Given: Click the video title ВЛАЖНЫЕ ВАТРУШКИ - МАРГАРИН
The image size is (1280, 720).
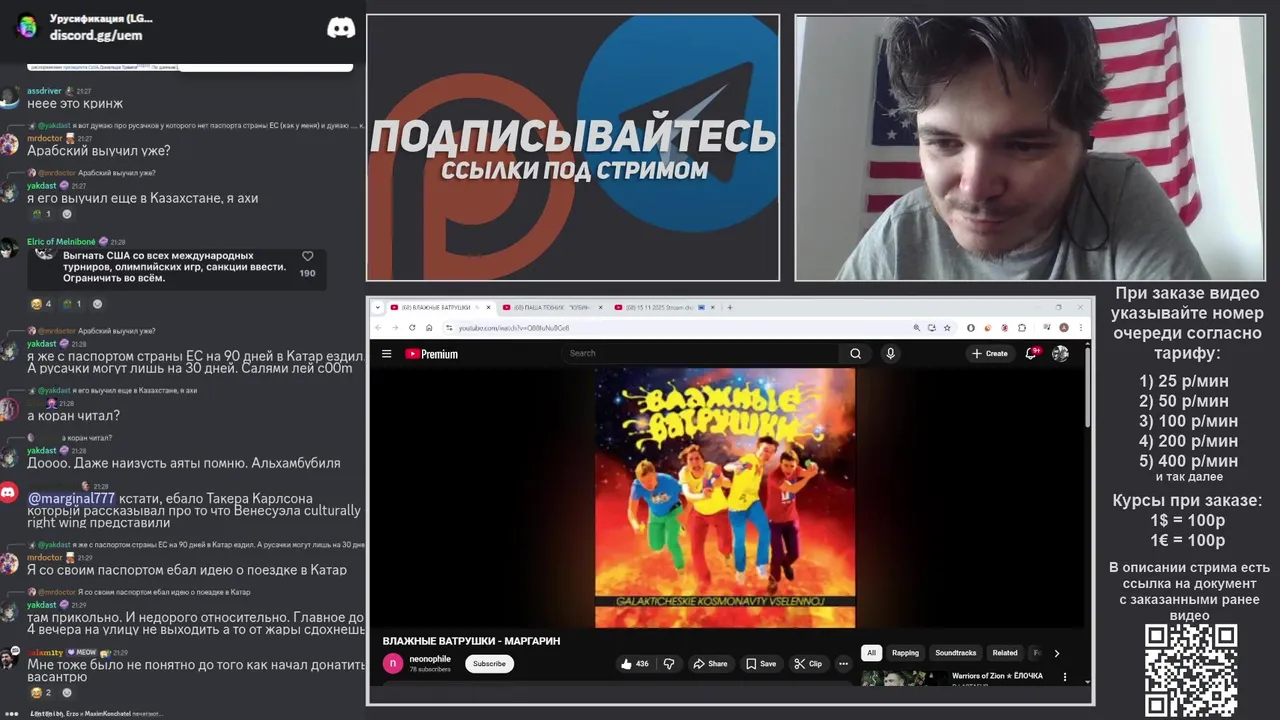Looking at the screenshot, I should click(471, 641).
